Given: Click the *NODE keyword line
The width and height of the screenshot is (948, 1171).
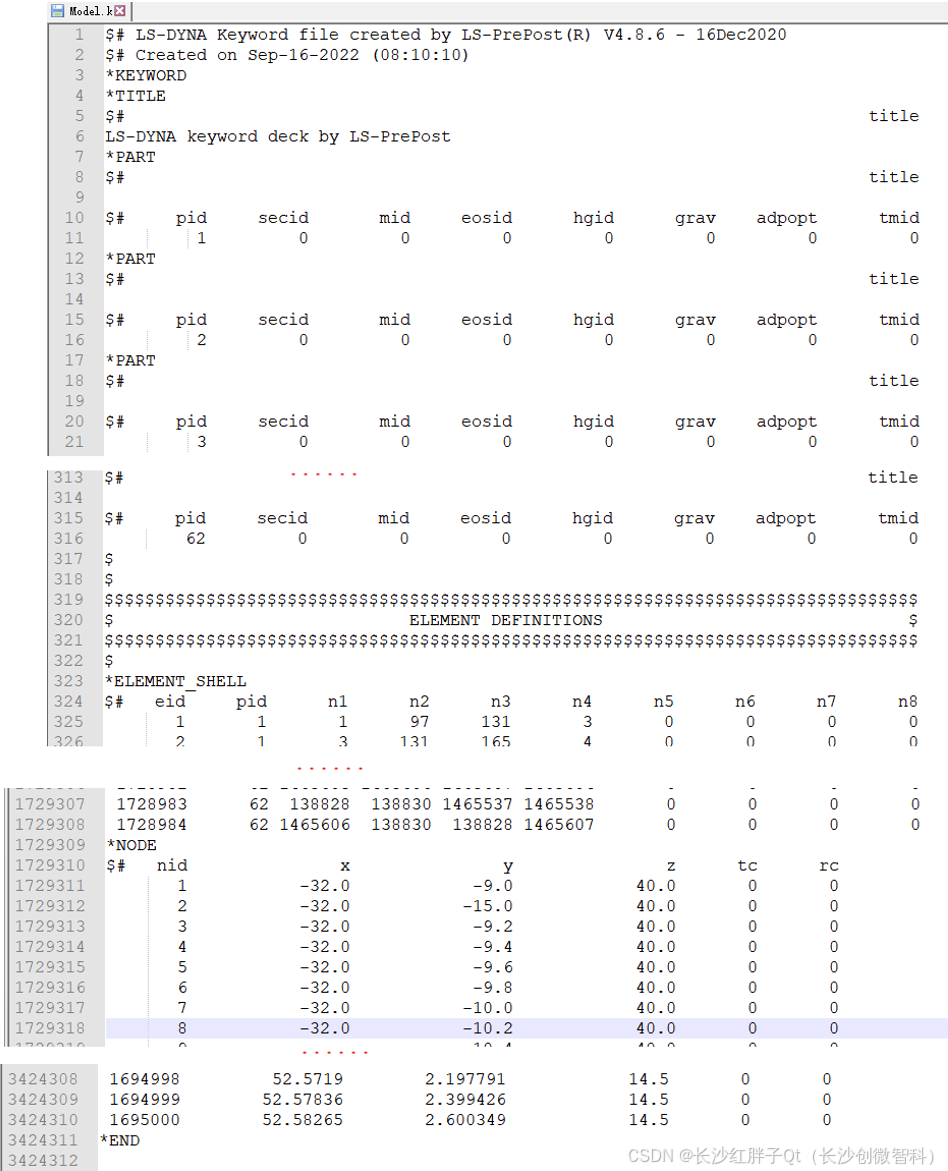Looking at the screenshot, I should (x=131, y=845).
